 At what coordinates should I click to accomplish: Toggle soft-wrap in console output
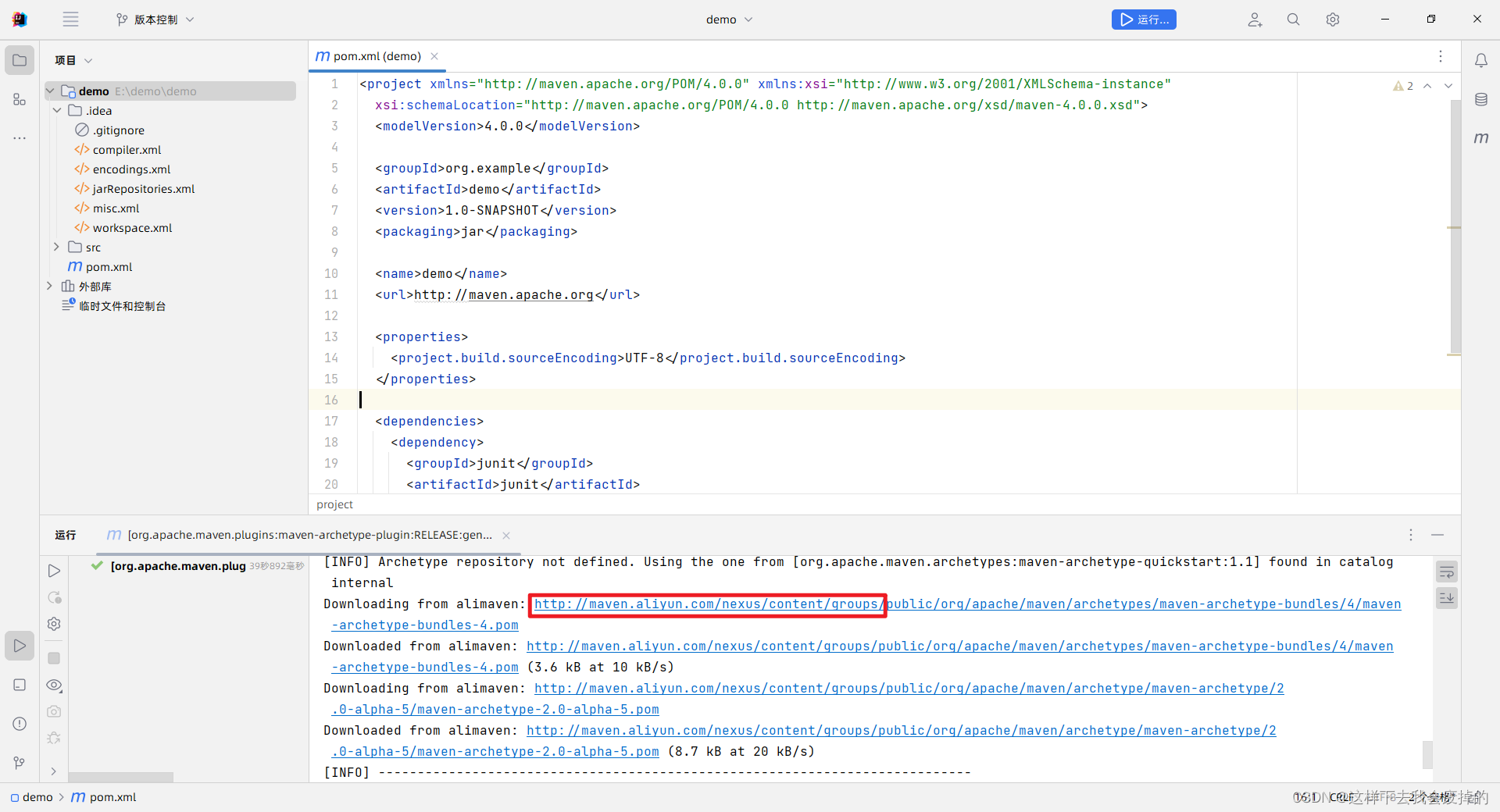coord(1447,572)
